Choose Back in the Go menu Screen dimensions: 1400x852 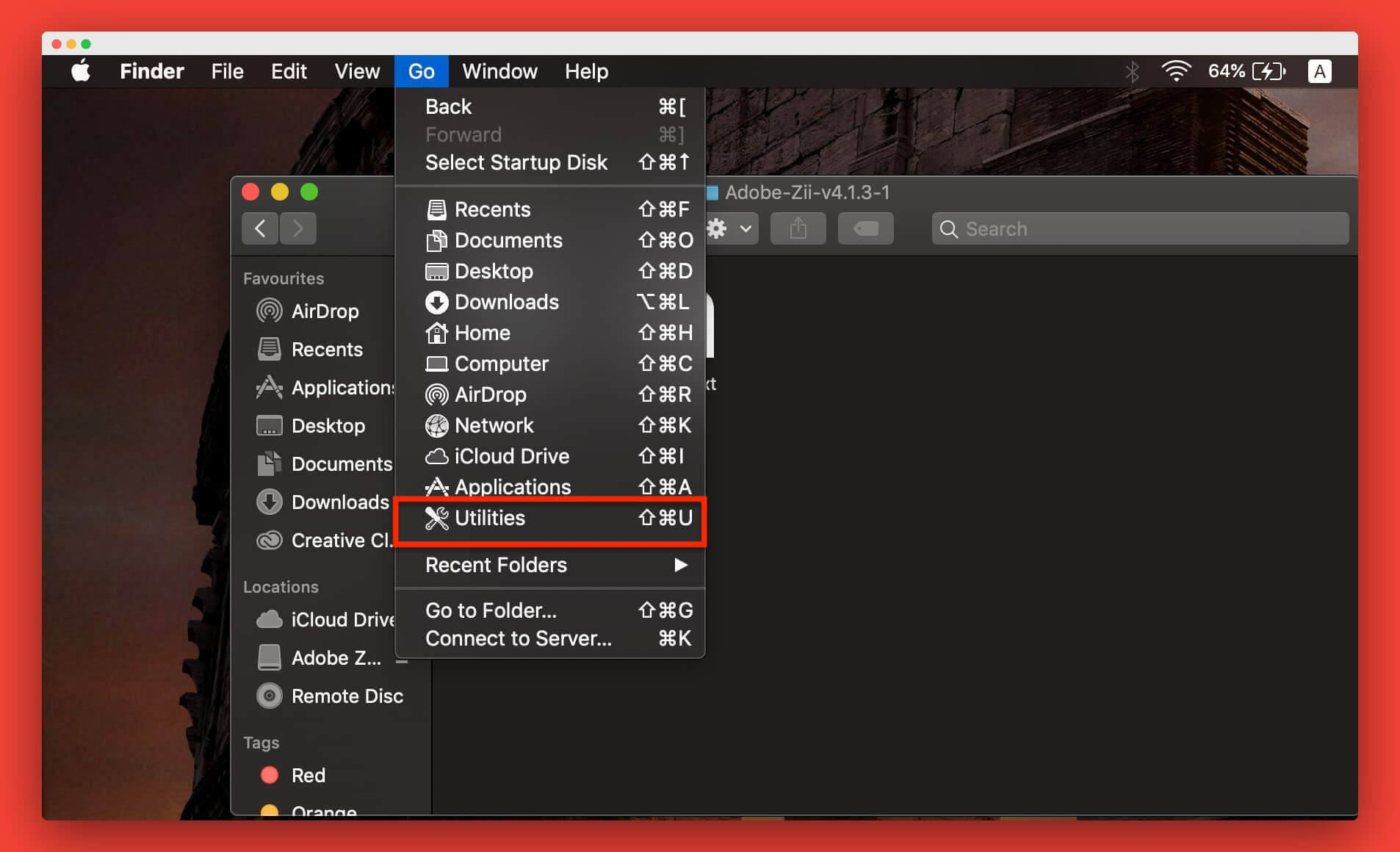550,106
